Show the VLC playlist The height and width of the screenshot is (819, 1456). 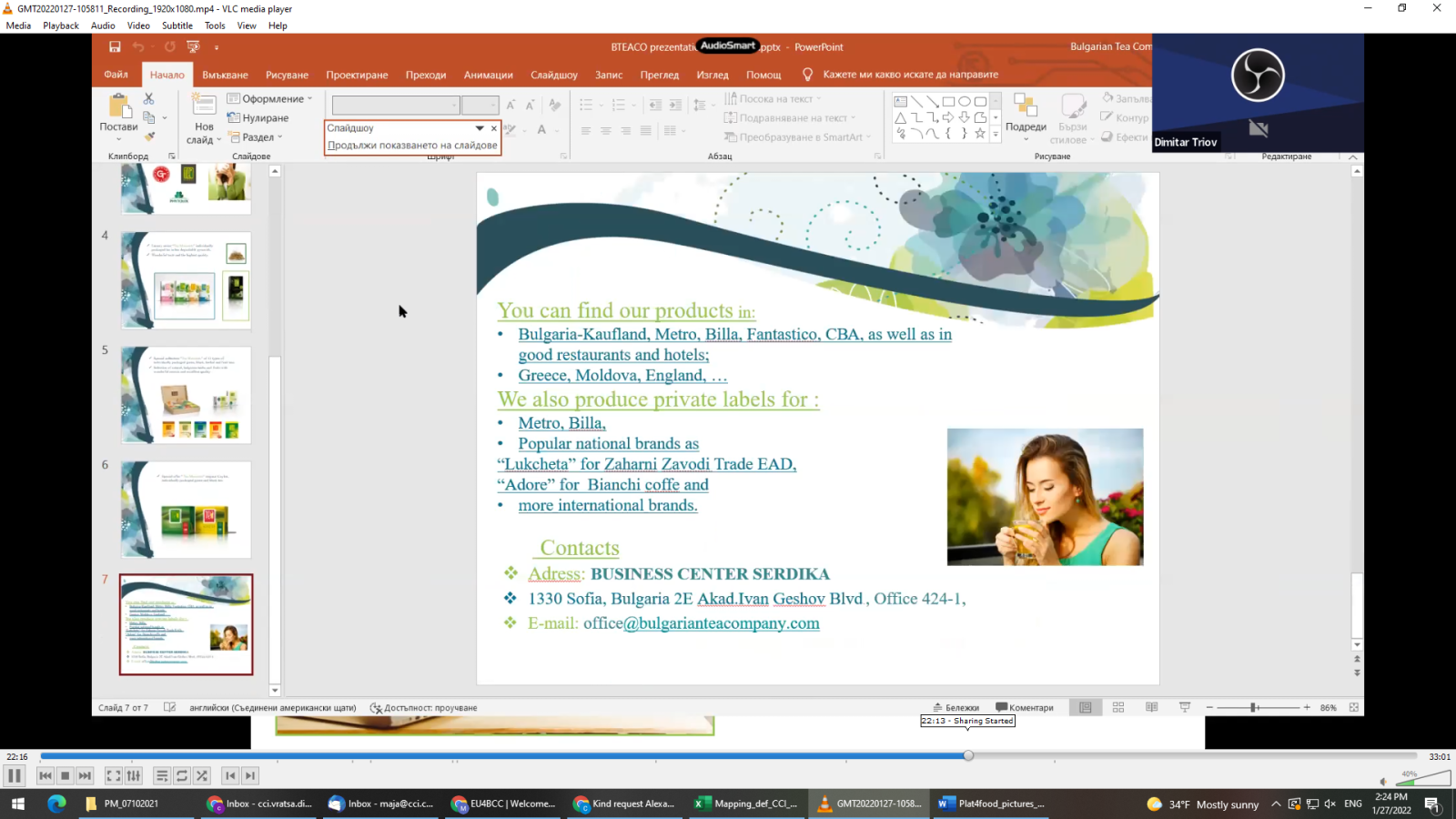162,775
